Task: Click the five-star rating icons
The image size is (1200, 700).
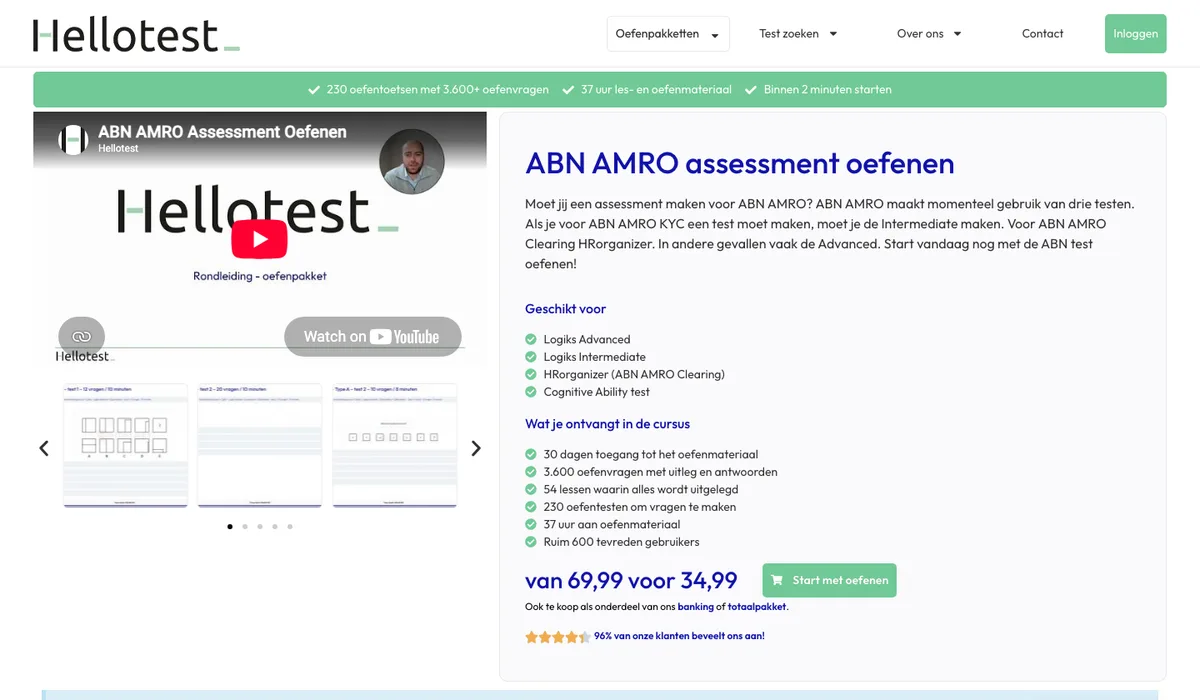Action: 557,636
